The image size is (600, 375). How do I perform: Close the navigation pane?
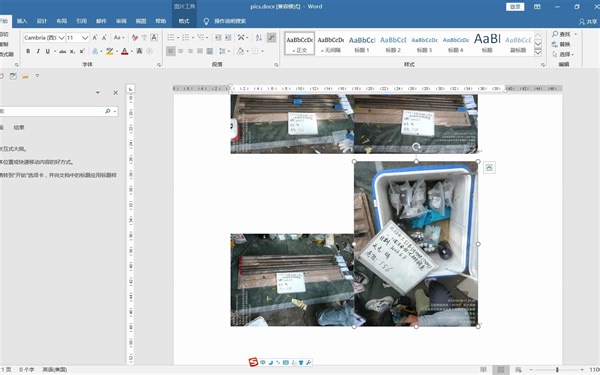click(x=116, y=93)
